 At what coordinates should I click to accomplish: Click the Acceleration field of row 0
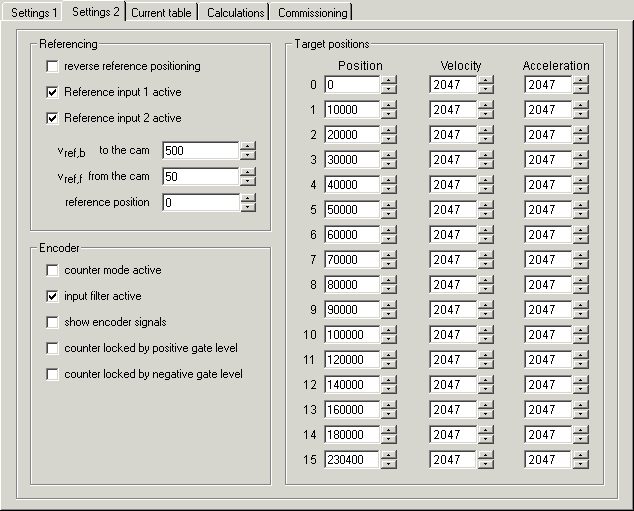548,84
